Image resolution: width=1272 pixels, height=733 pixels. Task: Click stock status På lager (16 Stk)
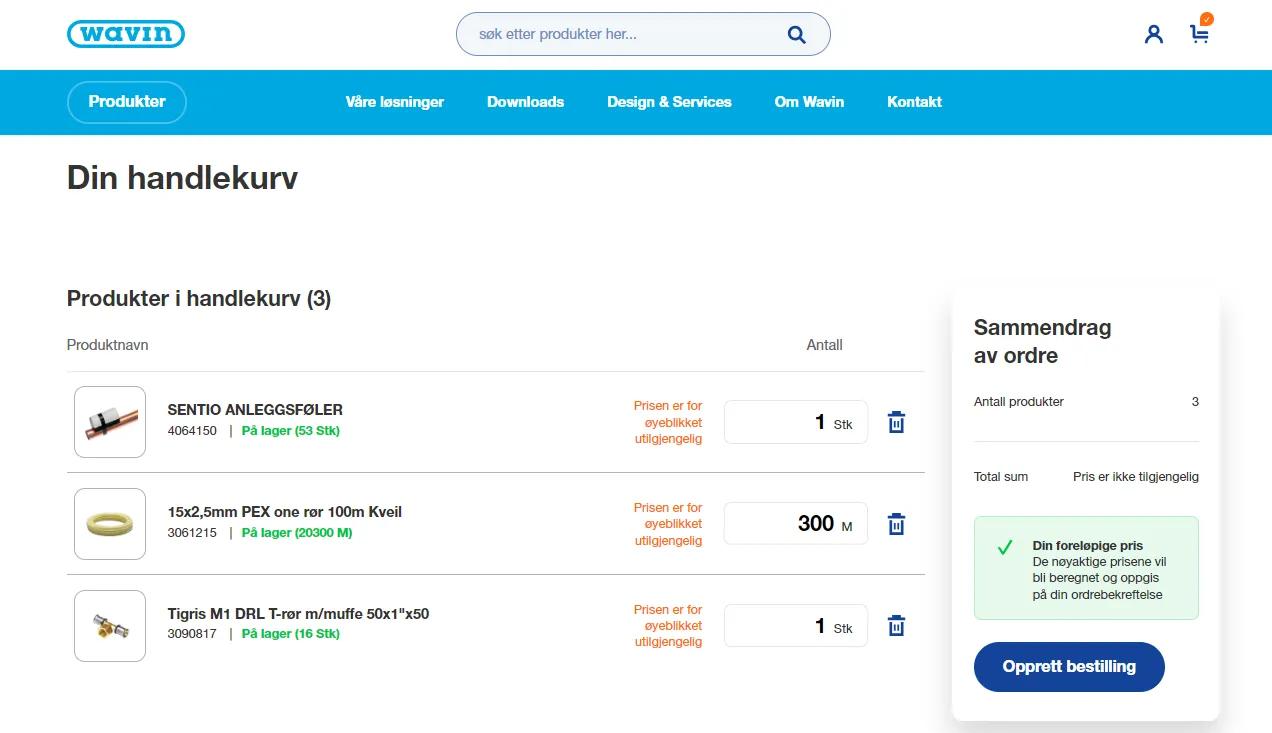click(x=291, y=634)
